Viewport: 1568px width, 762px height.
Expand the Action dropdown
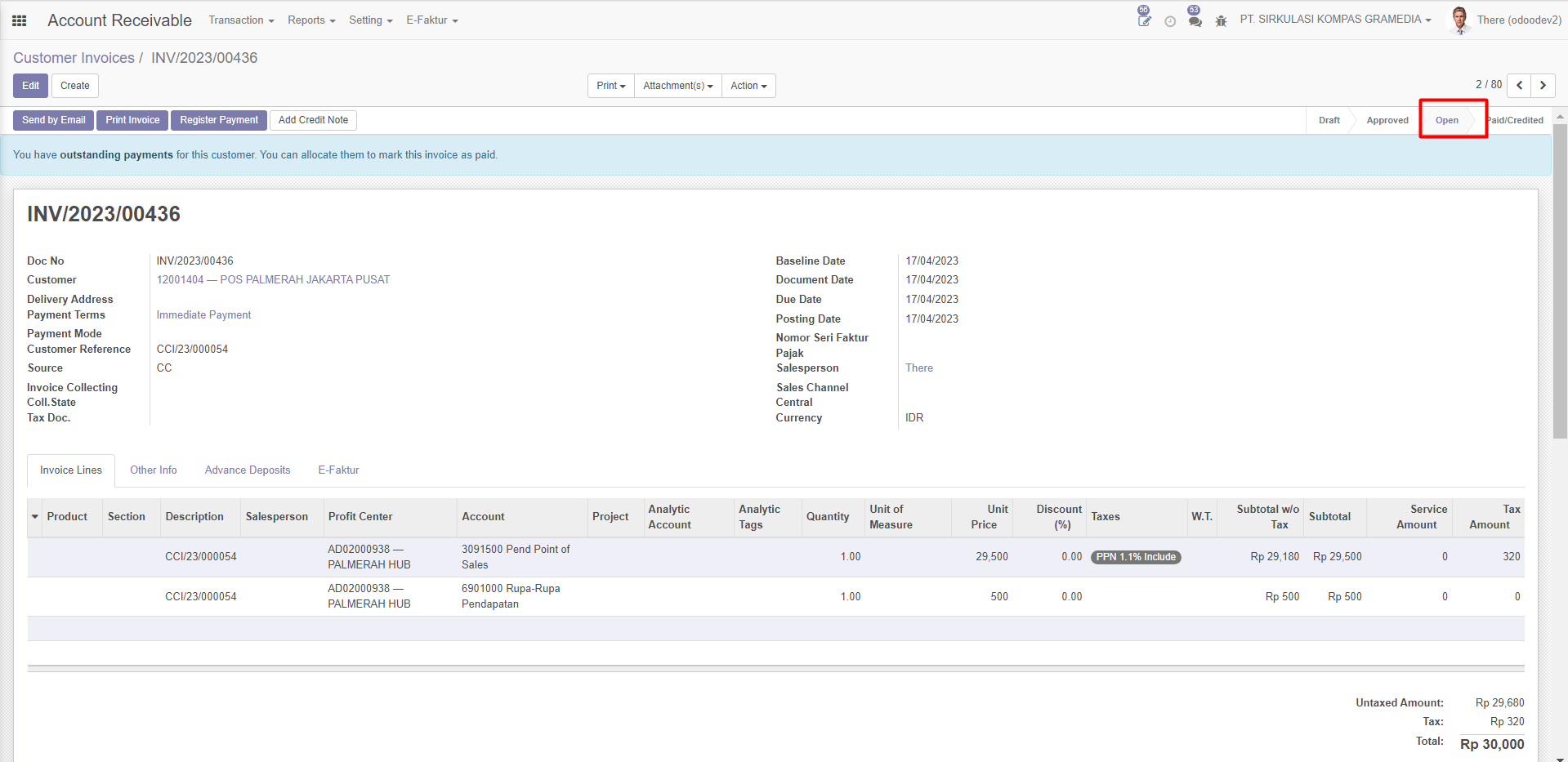(748, 86)
